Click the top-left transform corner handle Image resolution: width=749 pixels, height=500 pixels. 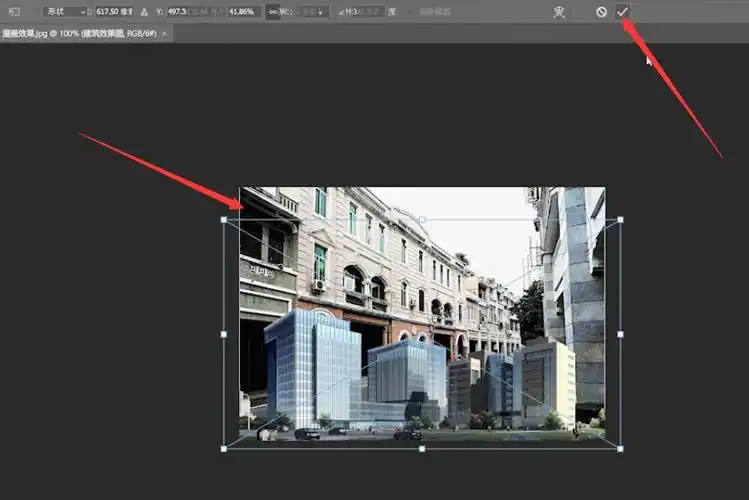(223, 219)
